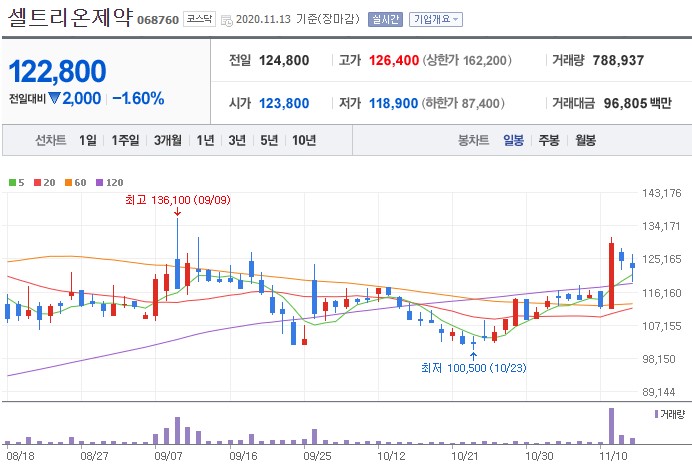Select the 10년 line chart period
The height and width of the screenshot is (469, 692).
click(304, 140)
